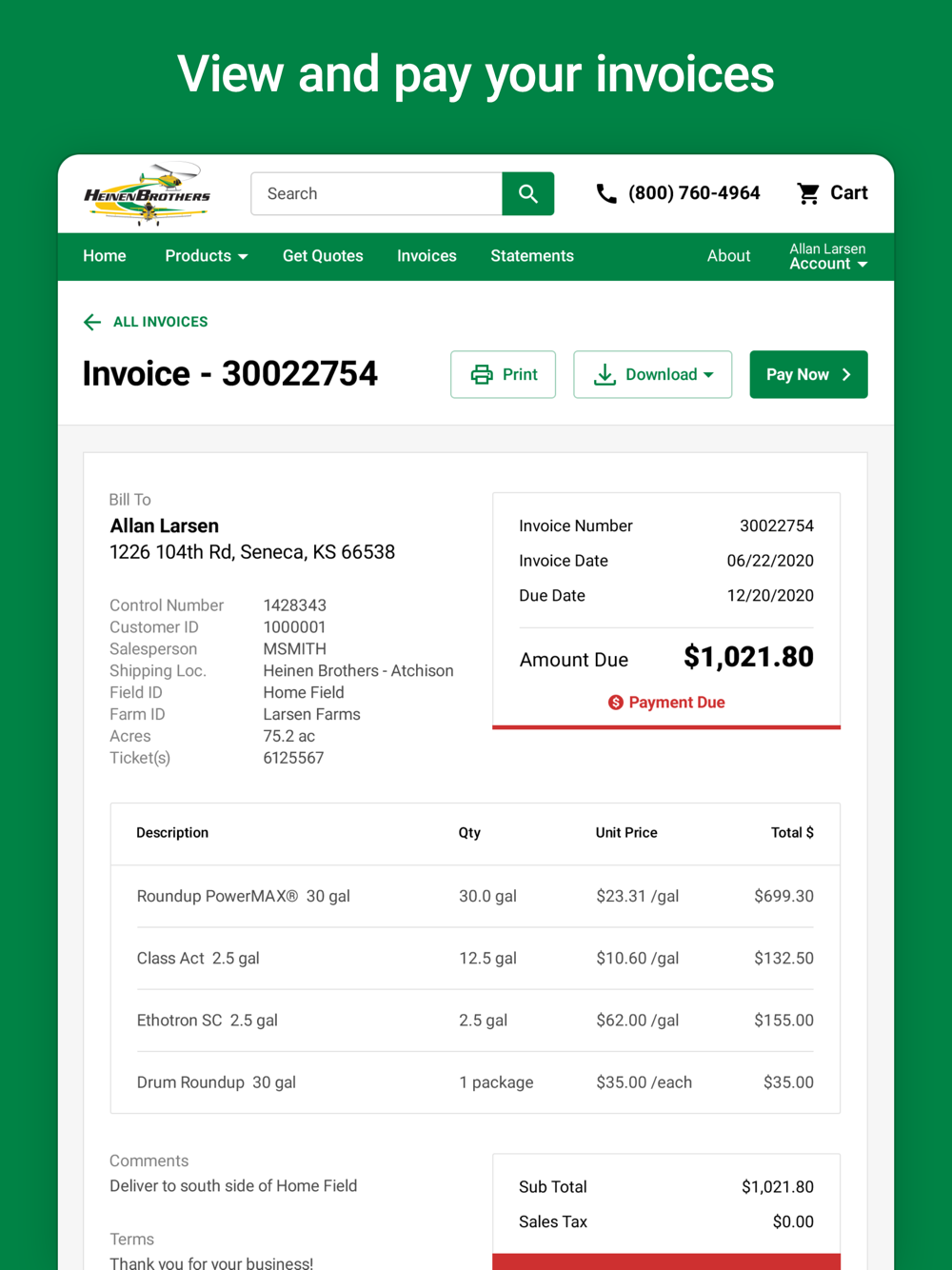Click the printer icon in the Print button
Viewport: 952px width, 1270px height.
(482, 375)
